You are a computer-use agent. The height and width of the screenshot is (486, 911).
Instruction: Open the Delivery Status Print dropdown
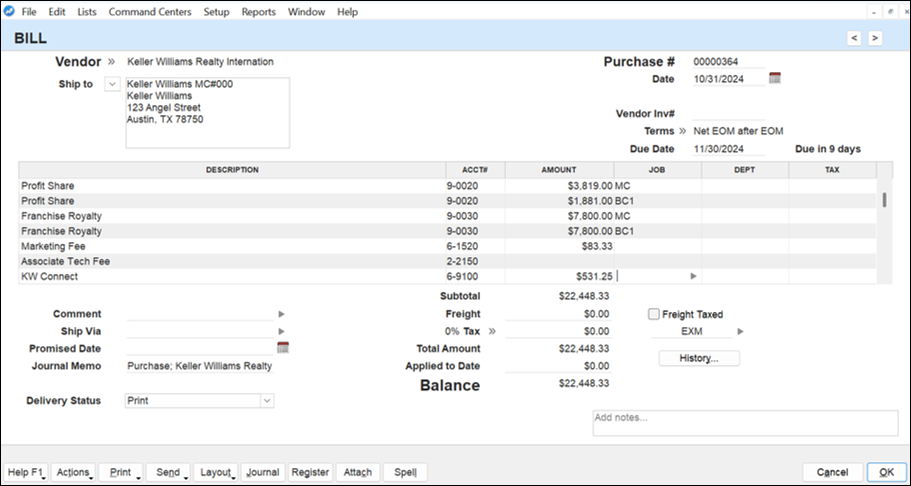click(267, 401)
